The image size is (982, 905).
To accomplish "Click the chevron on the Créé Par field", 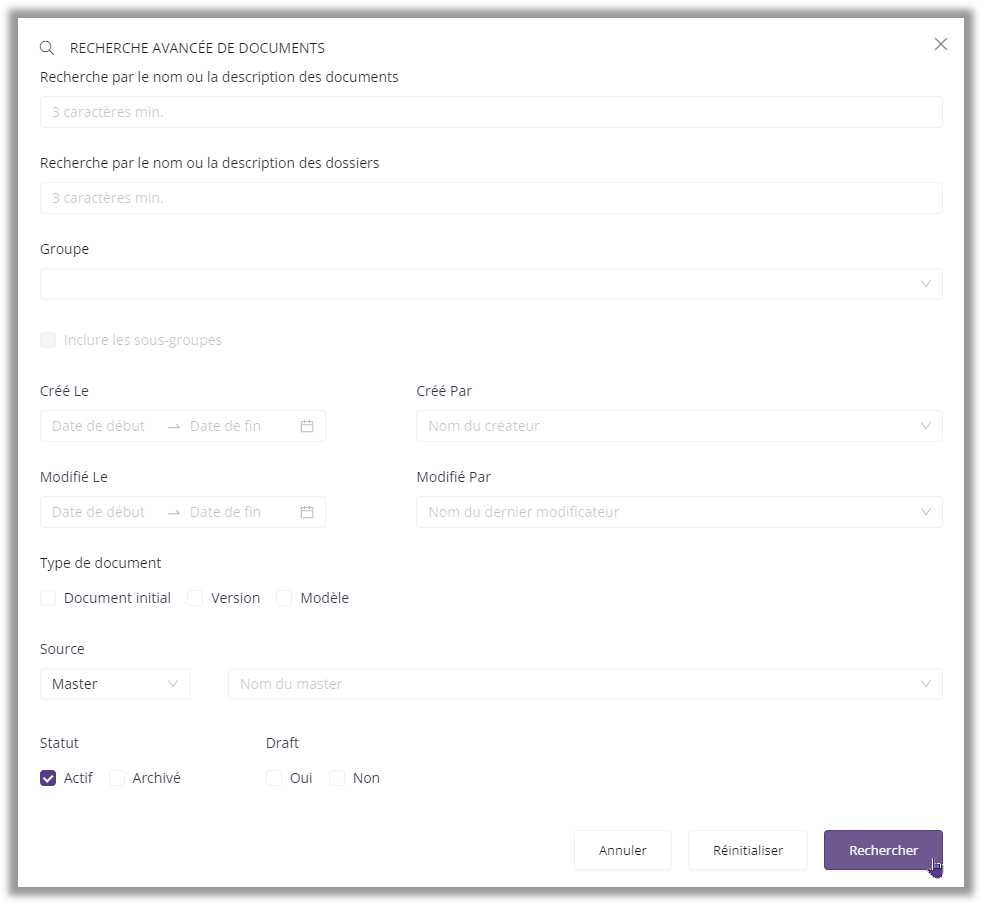I will pyautogui.click(x=926, y=426).
